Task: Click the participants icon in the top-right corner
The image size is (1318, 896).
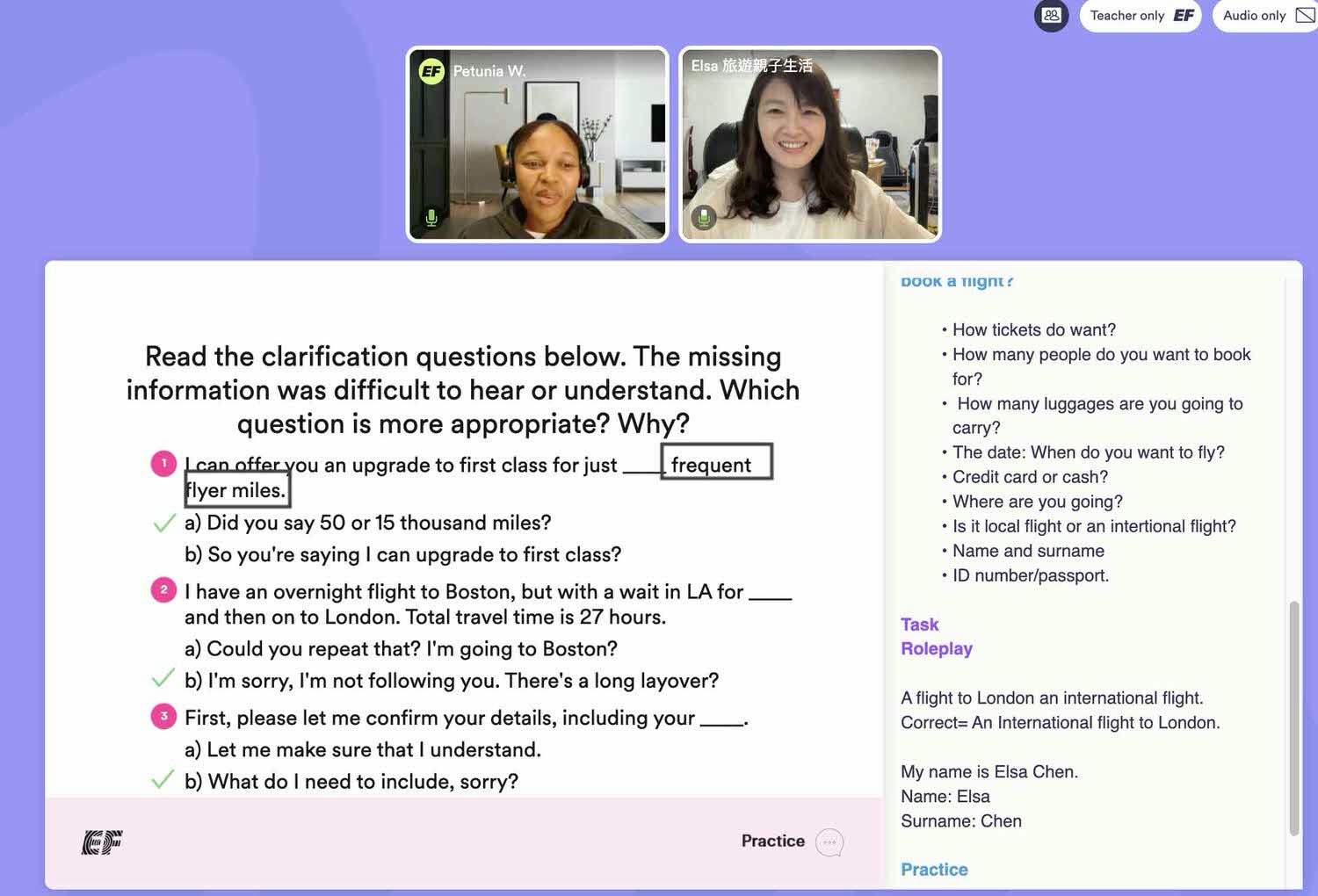Action: click(1051, 15)
